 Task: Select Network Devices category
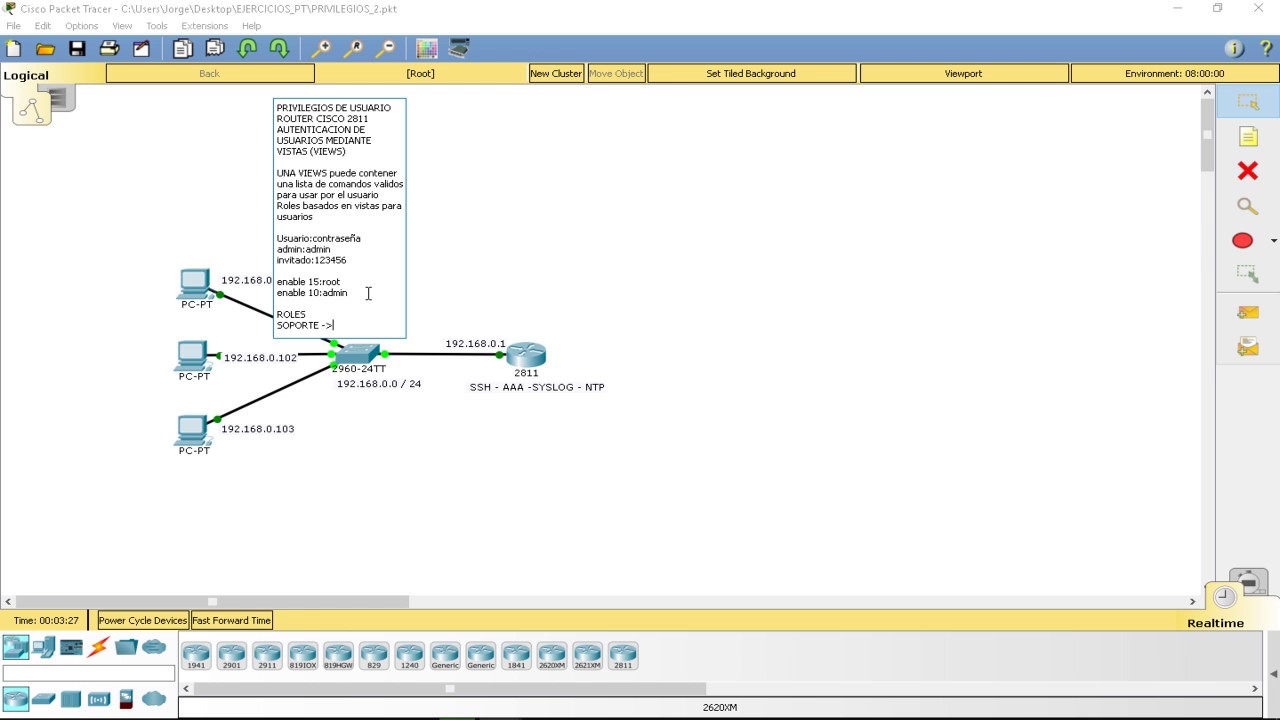pos(15,647)
